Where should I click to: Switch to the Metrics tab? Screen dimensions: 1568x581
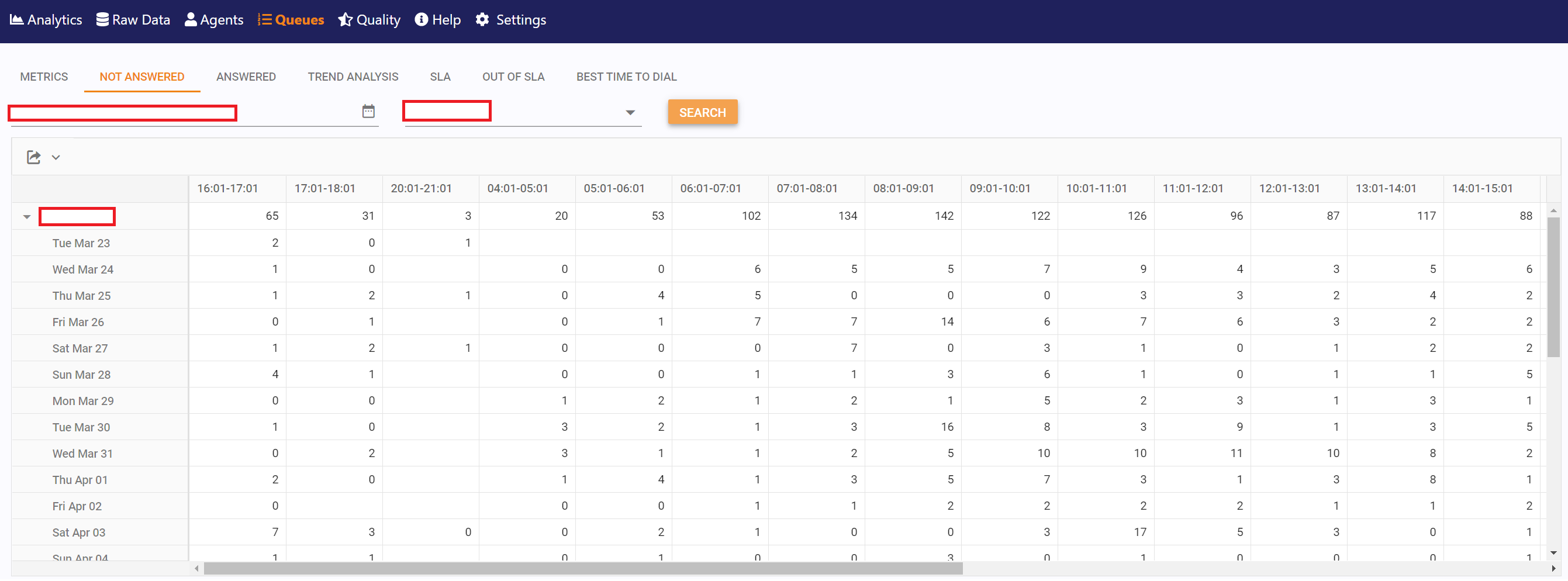(44, 77)
